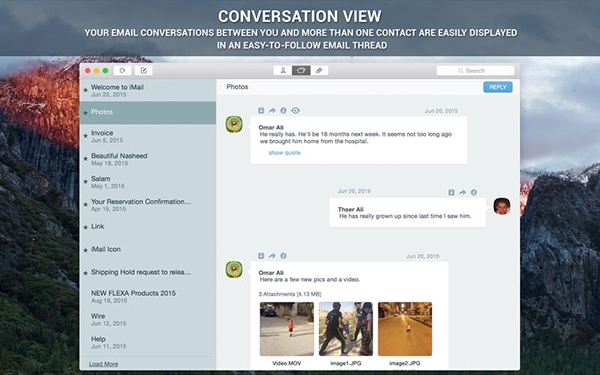Open the Welcome to iMail email
Screen dimensions: 600x375
[x=148, y=90]
